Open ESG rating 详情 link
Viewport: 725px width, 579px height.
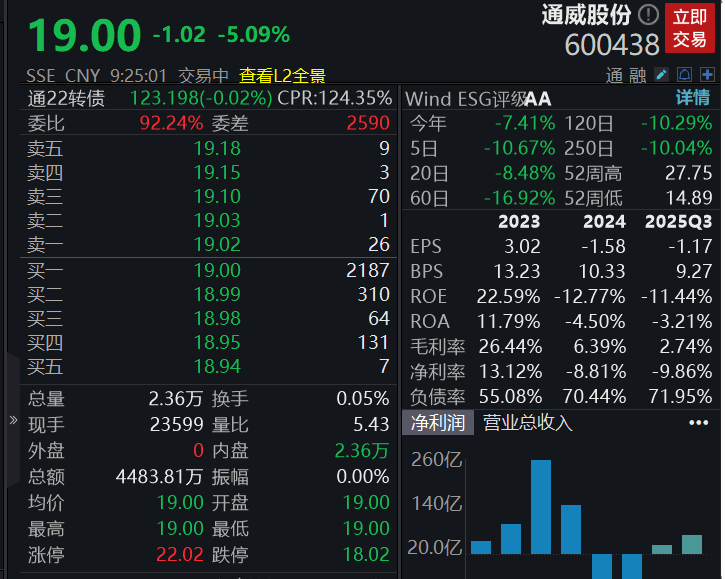[x=693, y=98]
